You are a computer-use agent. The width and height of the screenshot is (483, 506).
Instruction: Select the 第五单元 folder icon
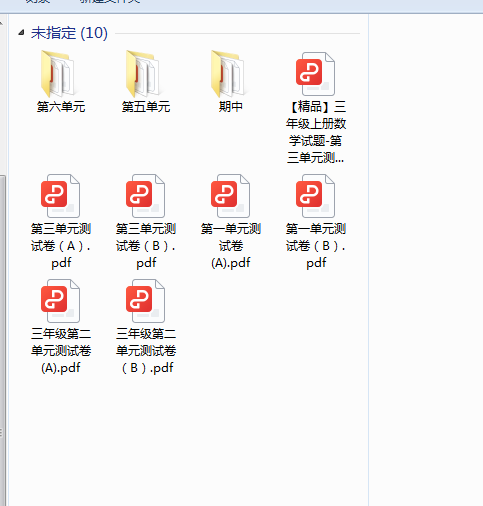pyautogui.click(x=144, y=74)
